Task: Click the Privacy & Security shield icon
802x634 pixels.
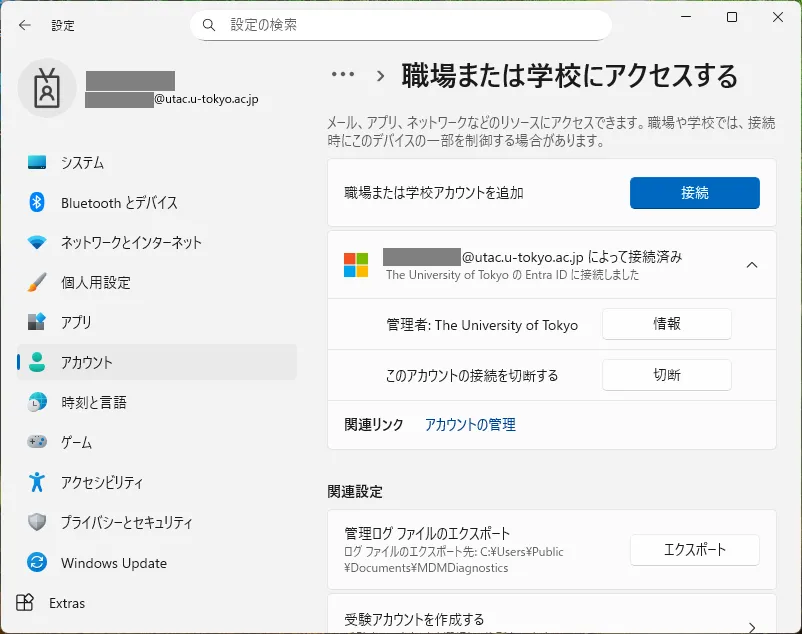Action: (x=37, y=522)
